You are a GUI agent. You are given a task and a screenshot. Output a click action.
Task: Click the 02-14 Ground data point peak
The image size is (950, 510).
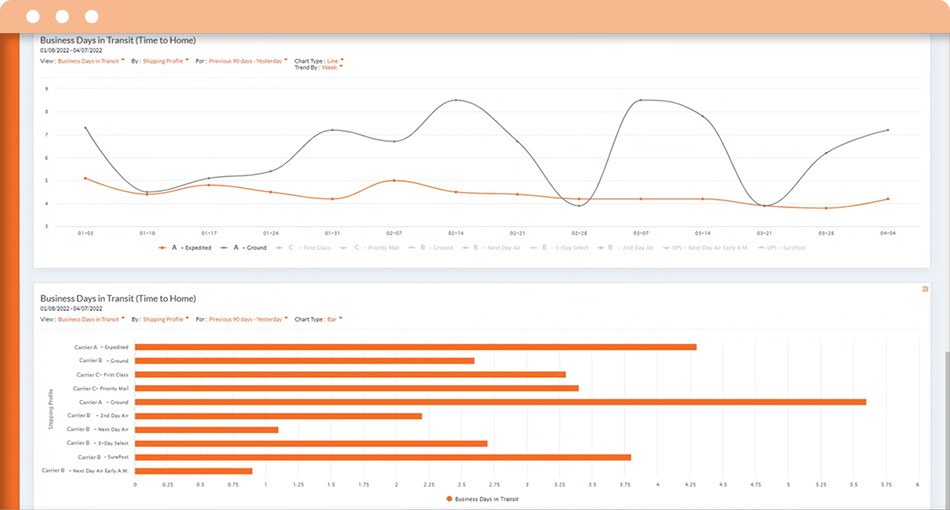tap(456, 100)
